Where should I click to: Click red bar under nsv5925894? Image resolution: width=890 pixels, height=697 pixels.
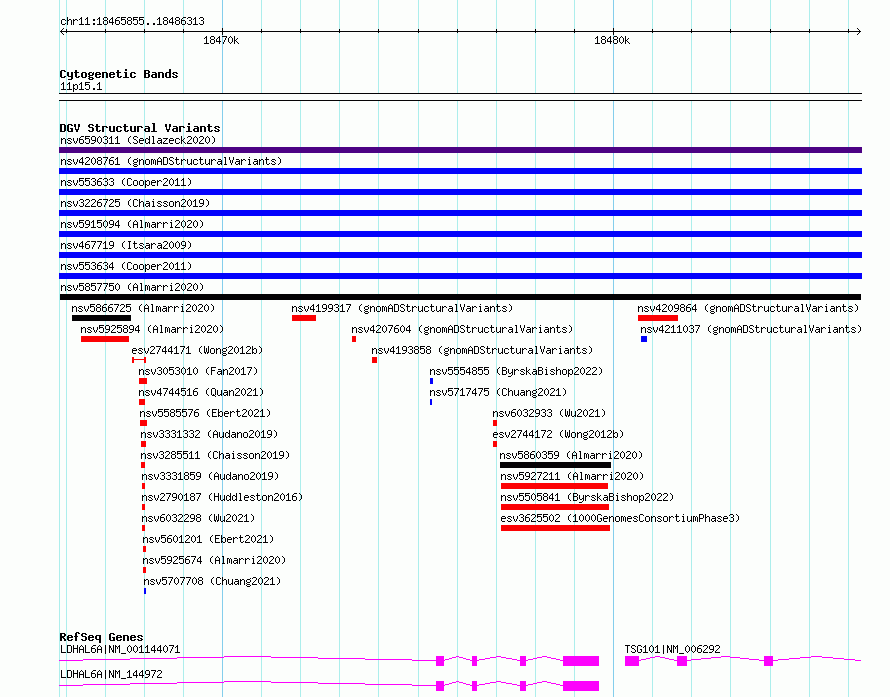coord(105,339)
